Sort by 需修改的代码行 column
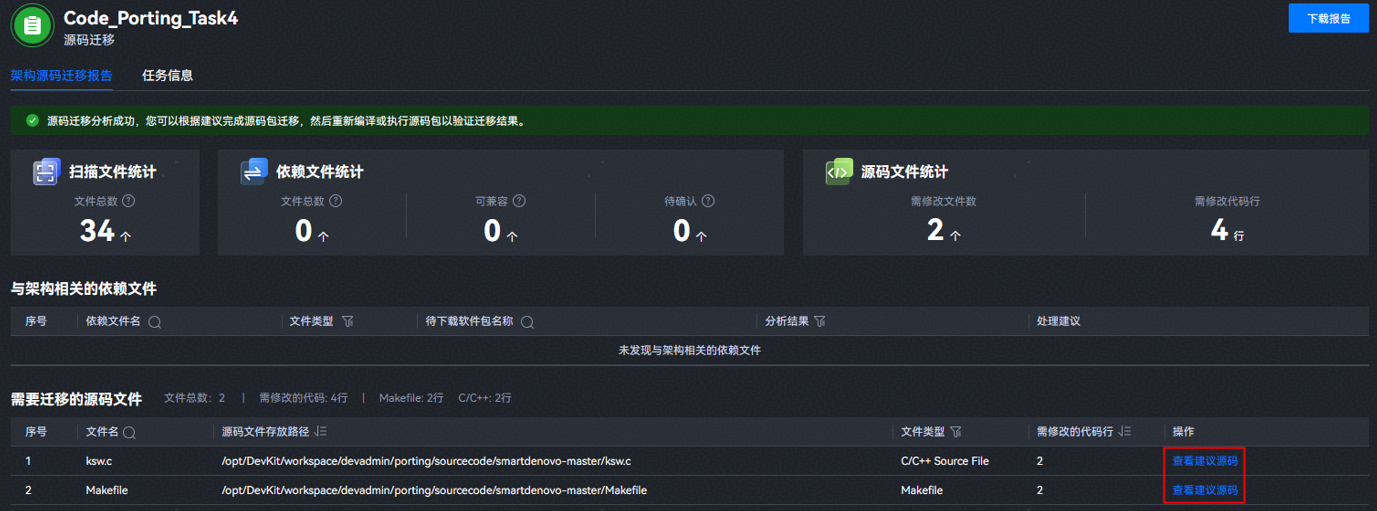The width and height of the screenshot is (1377, 511). click(1125, 432)
